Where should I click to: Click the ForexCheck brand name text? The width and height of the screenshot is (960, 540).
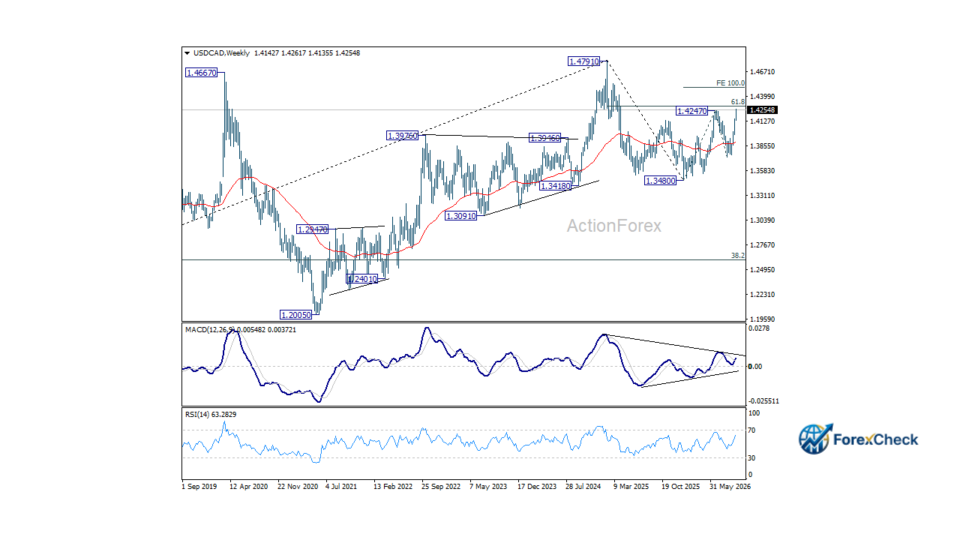[x=876, y=440]
